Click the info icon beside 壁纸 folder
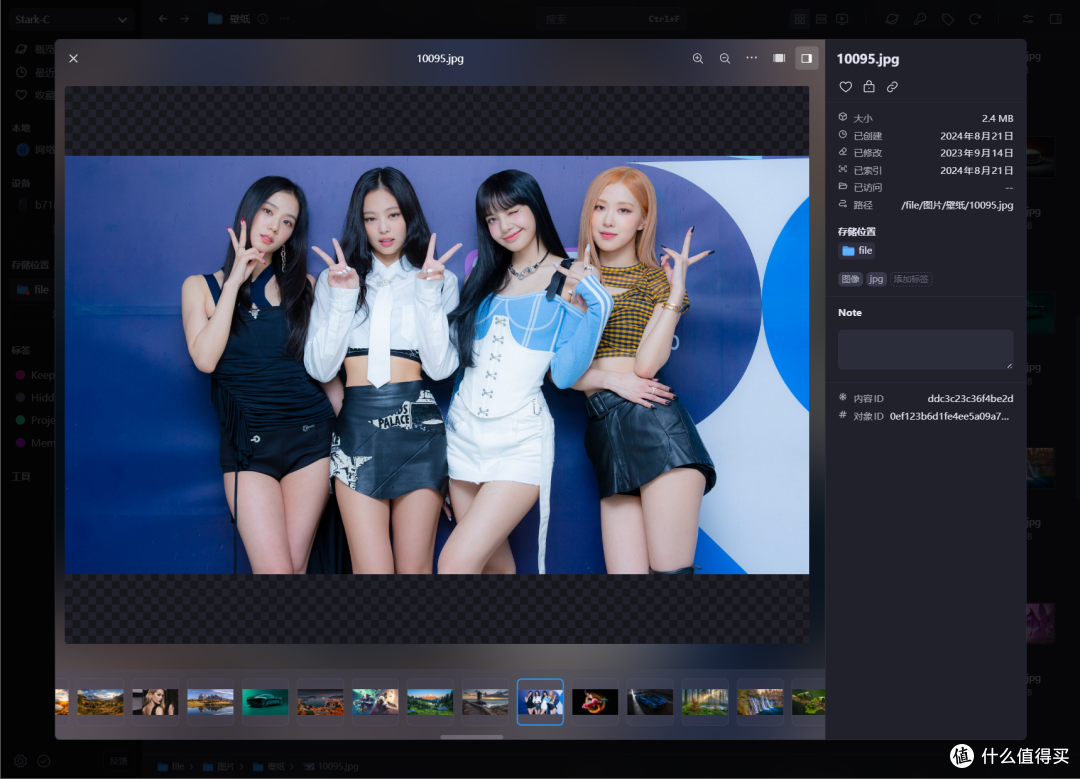The width and height of the screenshot is (1080, 779). click(x=262, y=19)
